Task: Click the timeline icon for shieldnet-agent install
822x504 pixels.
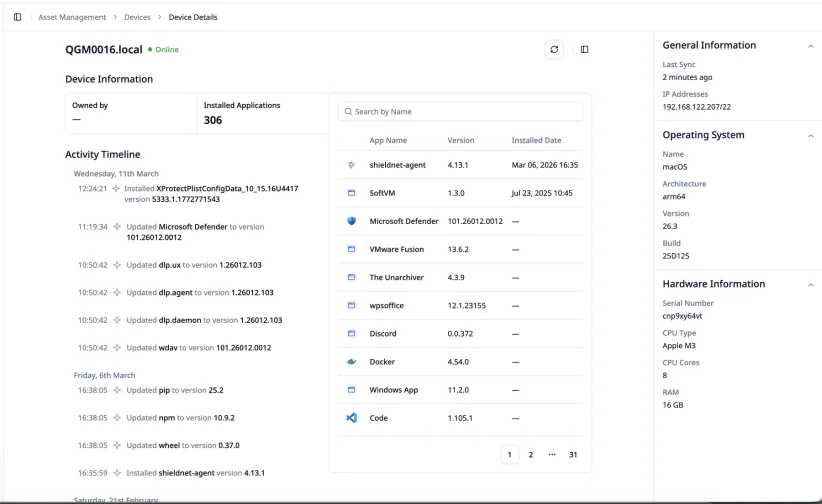Action: coord(117,473)
